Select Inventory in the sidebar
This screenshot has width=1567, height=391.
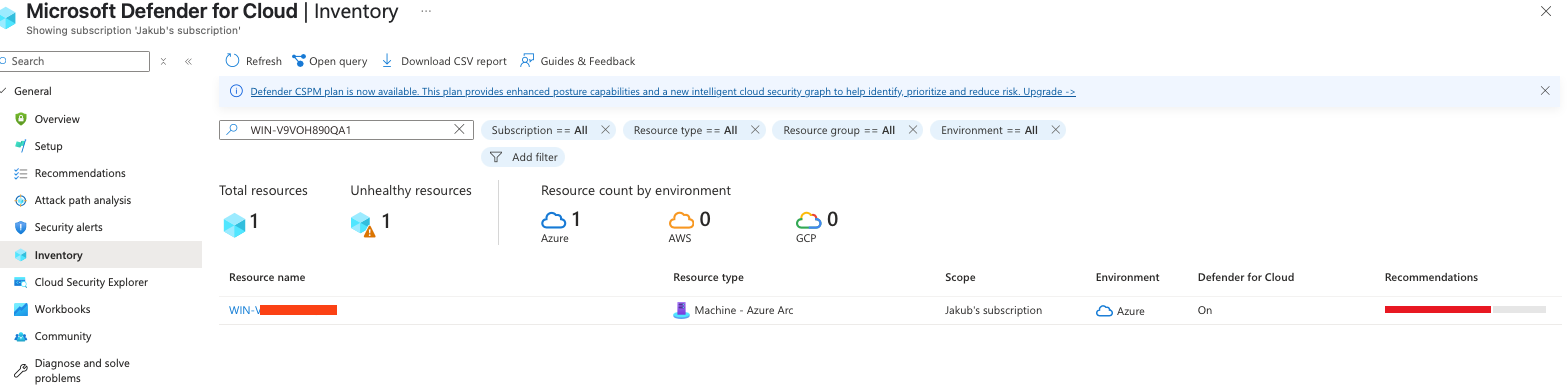pyautogui.click(x=100, y=255)
